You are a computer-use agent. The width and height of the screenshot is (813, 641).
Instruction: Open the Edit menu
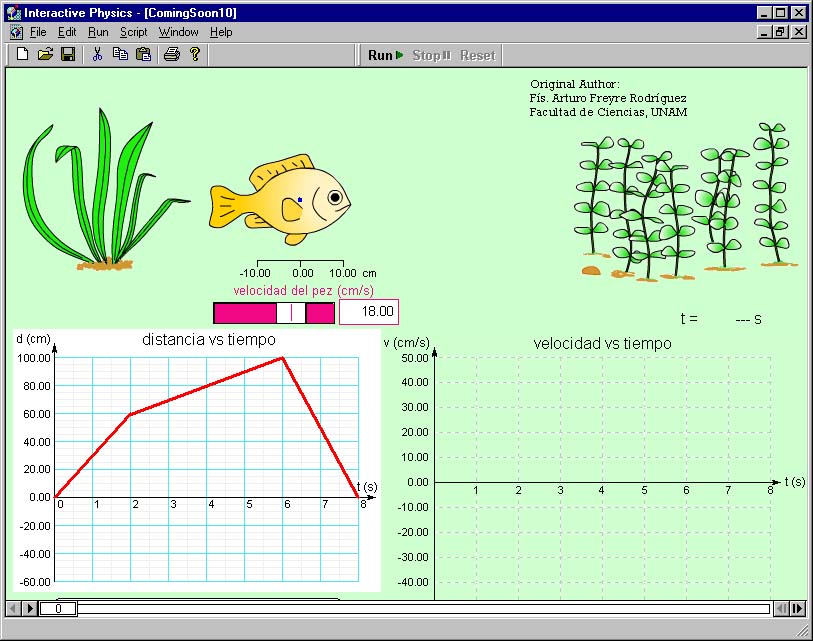tap(67, 32)
